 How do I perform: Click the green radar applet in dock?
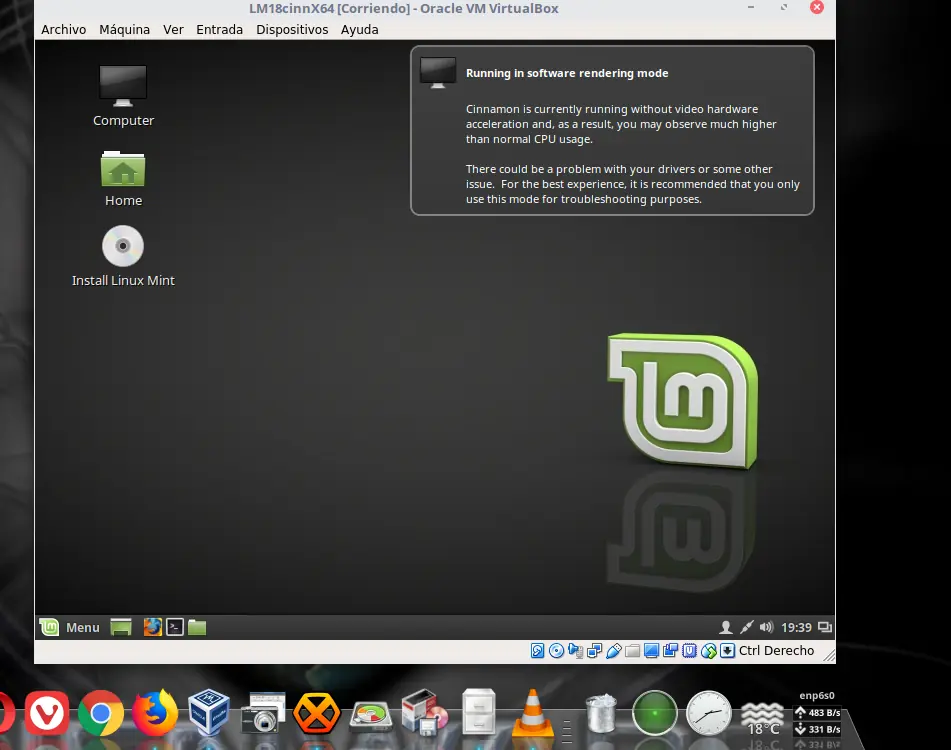pos(654,713)
